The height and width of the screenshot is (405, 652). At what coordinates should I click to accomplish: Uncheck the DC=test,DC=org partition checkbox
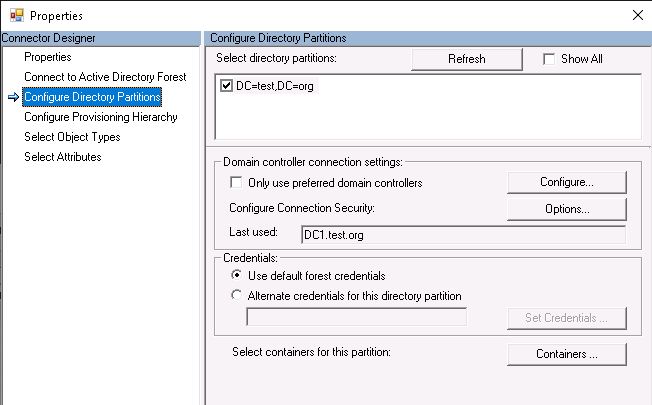click(226, 86)
